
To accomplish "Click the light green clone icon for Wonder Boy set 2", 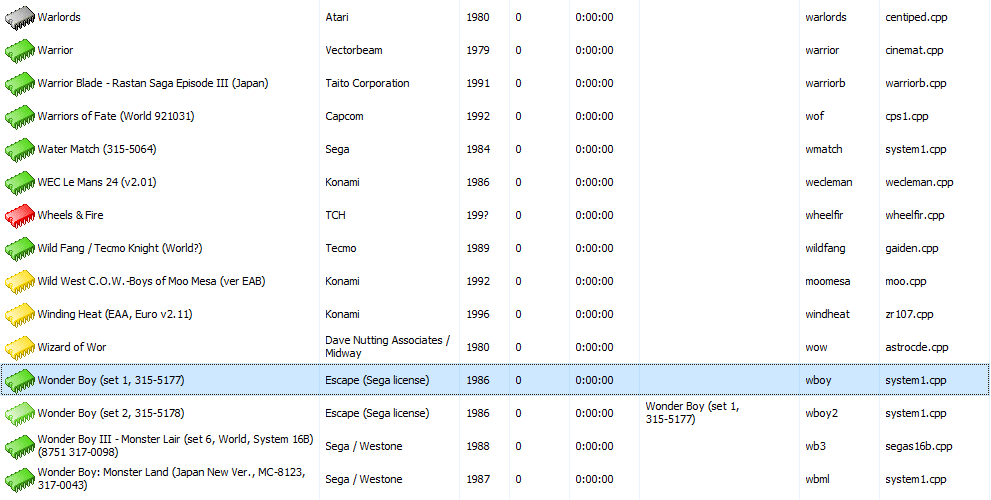I will pyautogui.click(x=20, y=414).
